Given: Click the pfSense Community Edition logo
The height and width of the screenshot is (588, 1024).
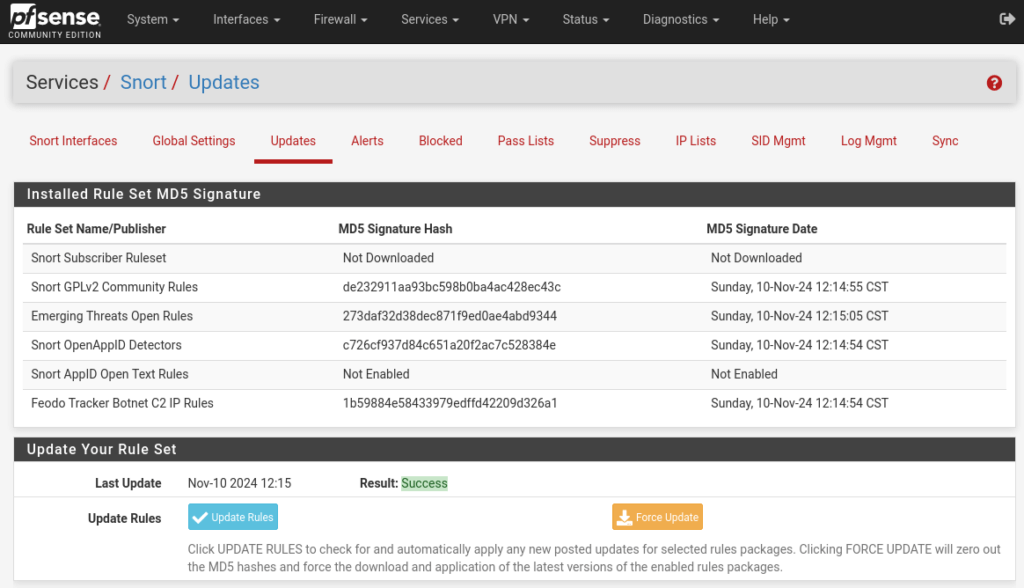Looking at the screenshot, I should 55,21.
